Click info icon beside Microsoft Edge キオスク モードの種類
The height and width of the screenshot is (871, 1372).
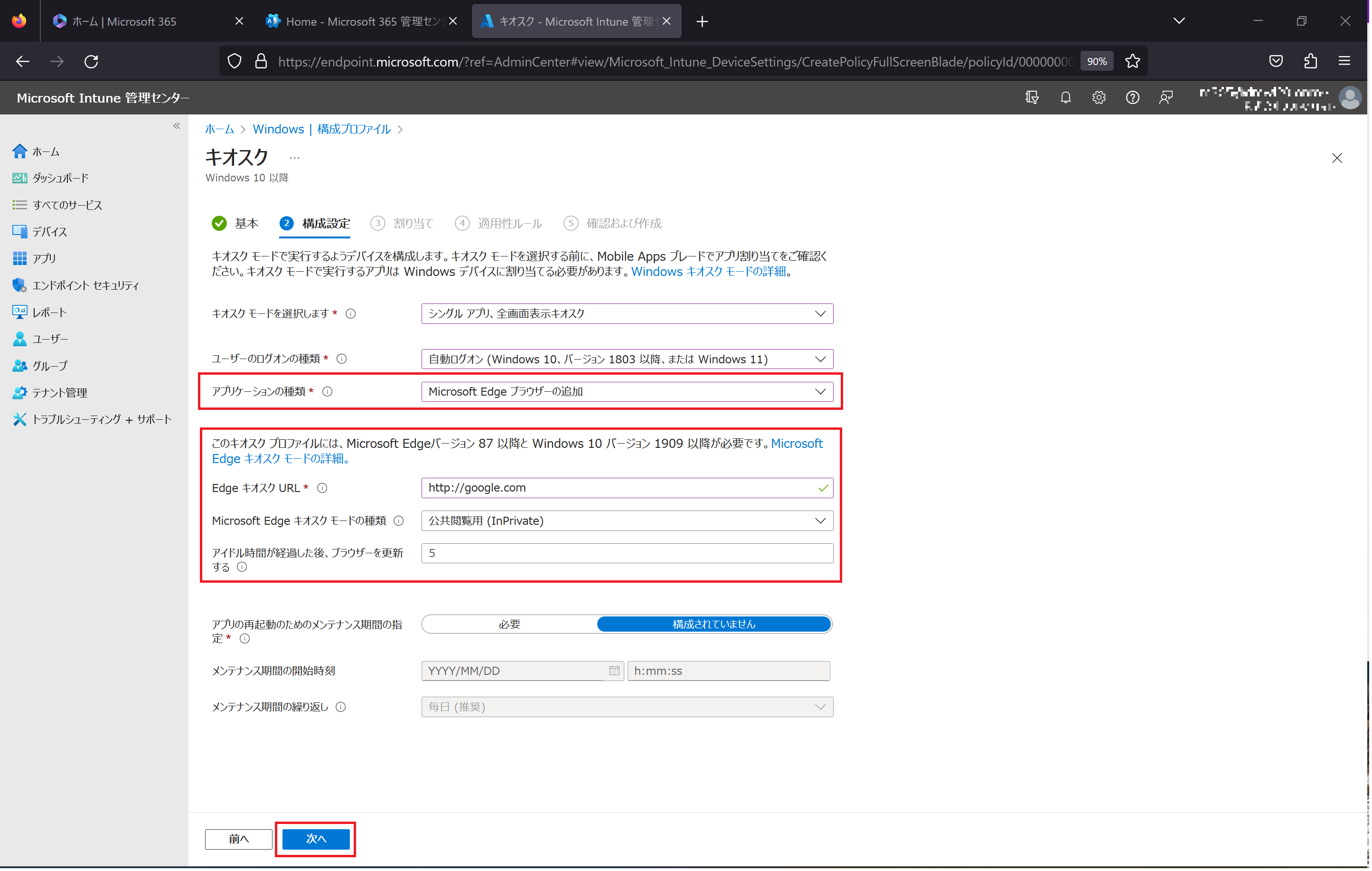point(399,521)
